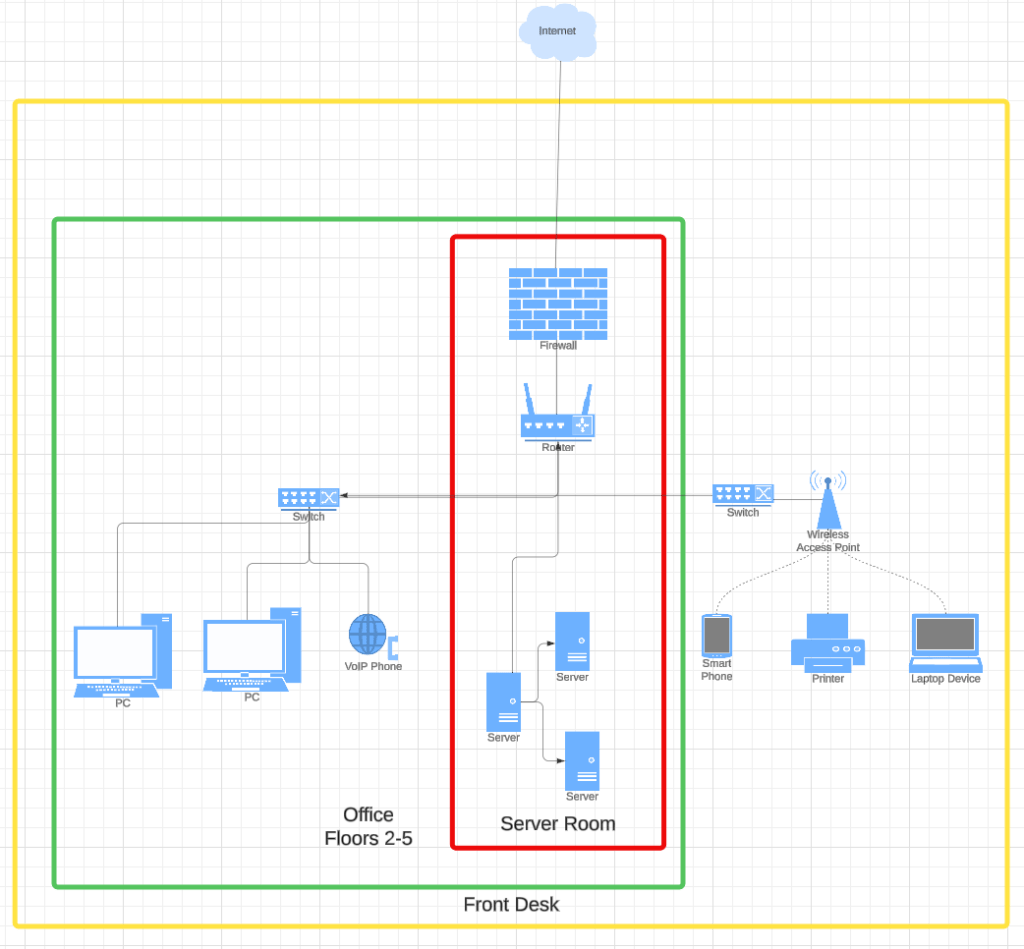Select the 'Server Room' label text

(x=557, y=824)
